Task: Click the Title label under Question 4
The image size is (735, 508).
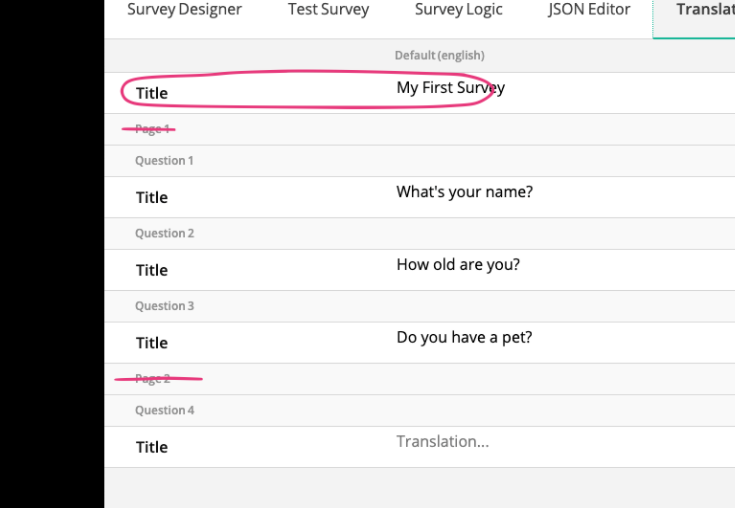Action: coord(152,448)
